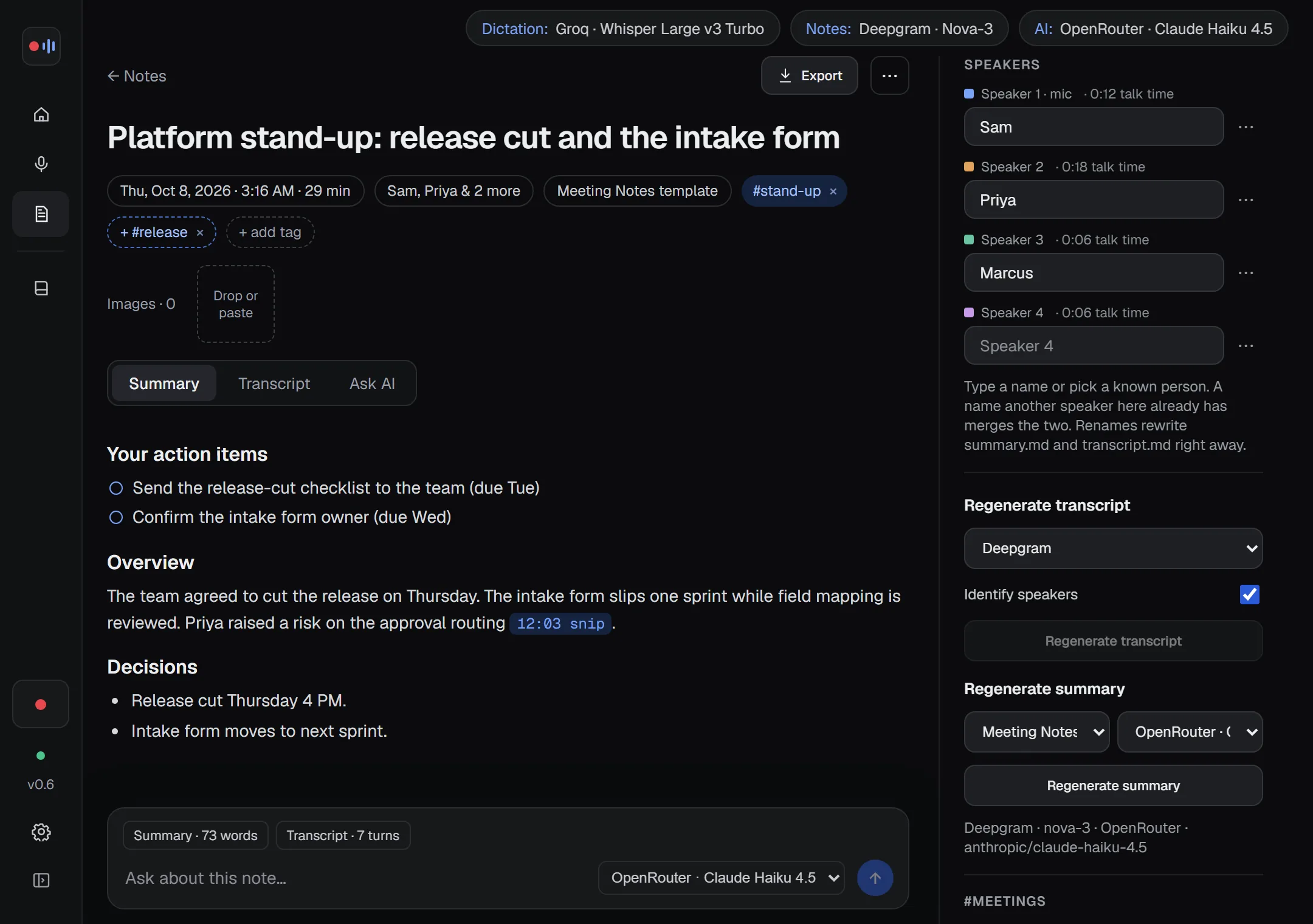Click the Speaker 2 orange color swatch
The image size is (1313, 924).
coord(969,167)
